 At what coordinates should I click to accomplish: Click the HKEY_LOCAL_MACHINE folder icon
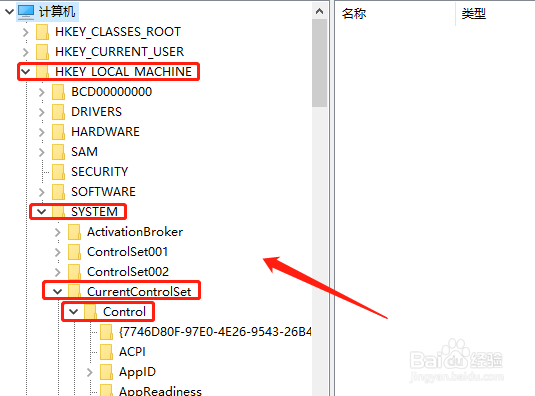click(x=42, y=72)
